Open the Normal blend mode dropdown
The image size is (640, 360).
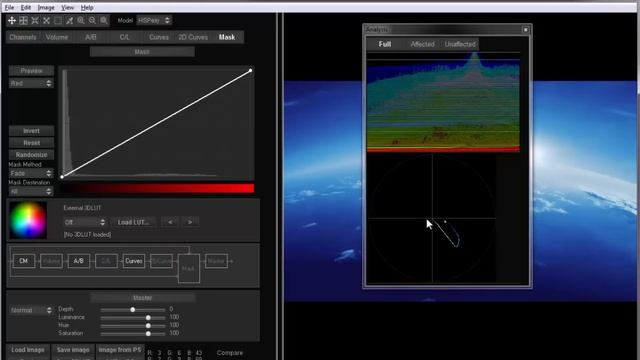[31, 310]
